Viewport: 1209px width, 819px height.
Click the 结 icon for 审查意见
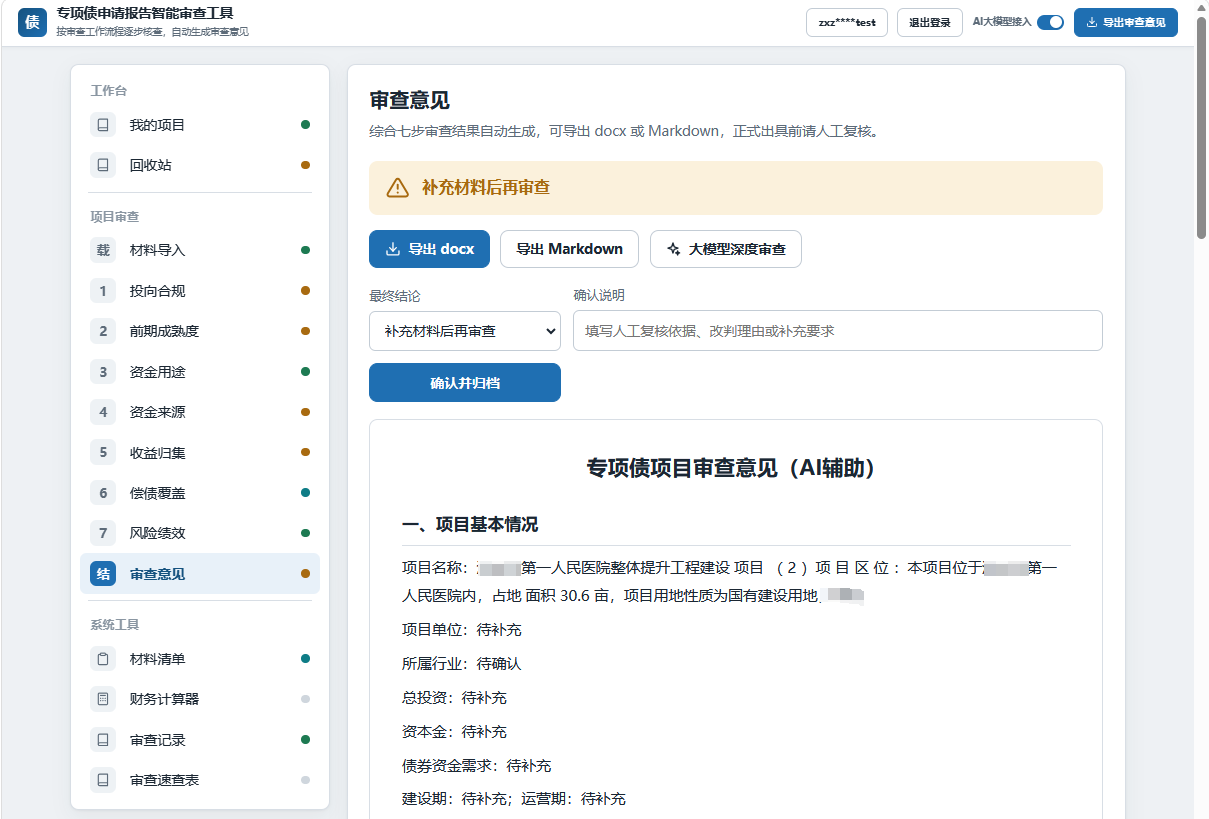pos(103,574)
